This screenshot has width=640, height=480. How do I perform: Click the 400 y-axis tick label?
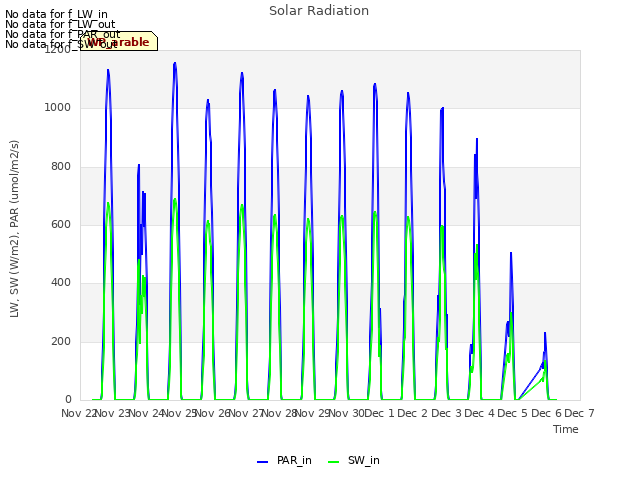61,283
